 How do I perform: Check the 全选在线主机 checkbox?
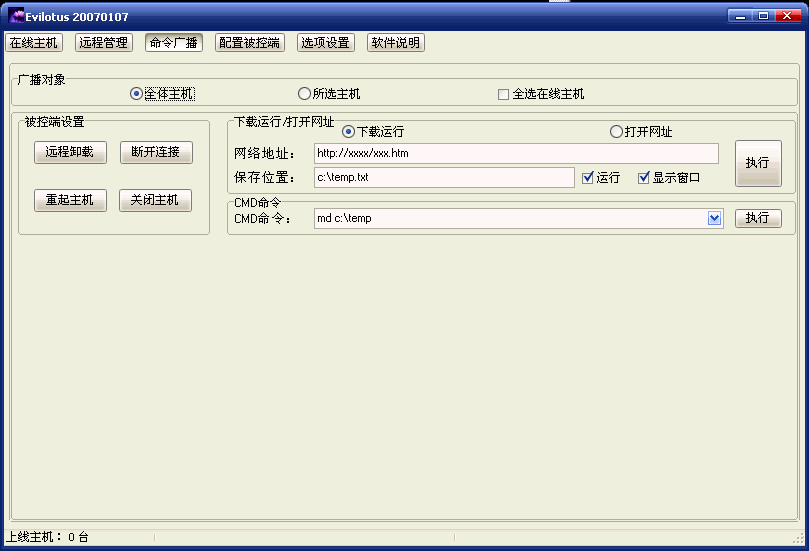(504, 95)
